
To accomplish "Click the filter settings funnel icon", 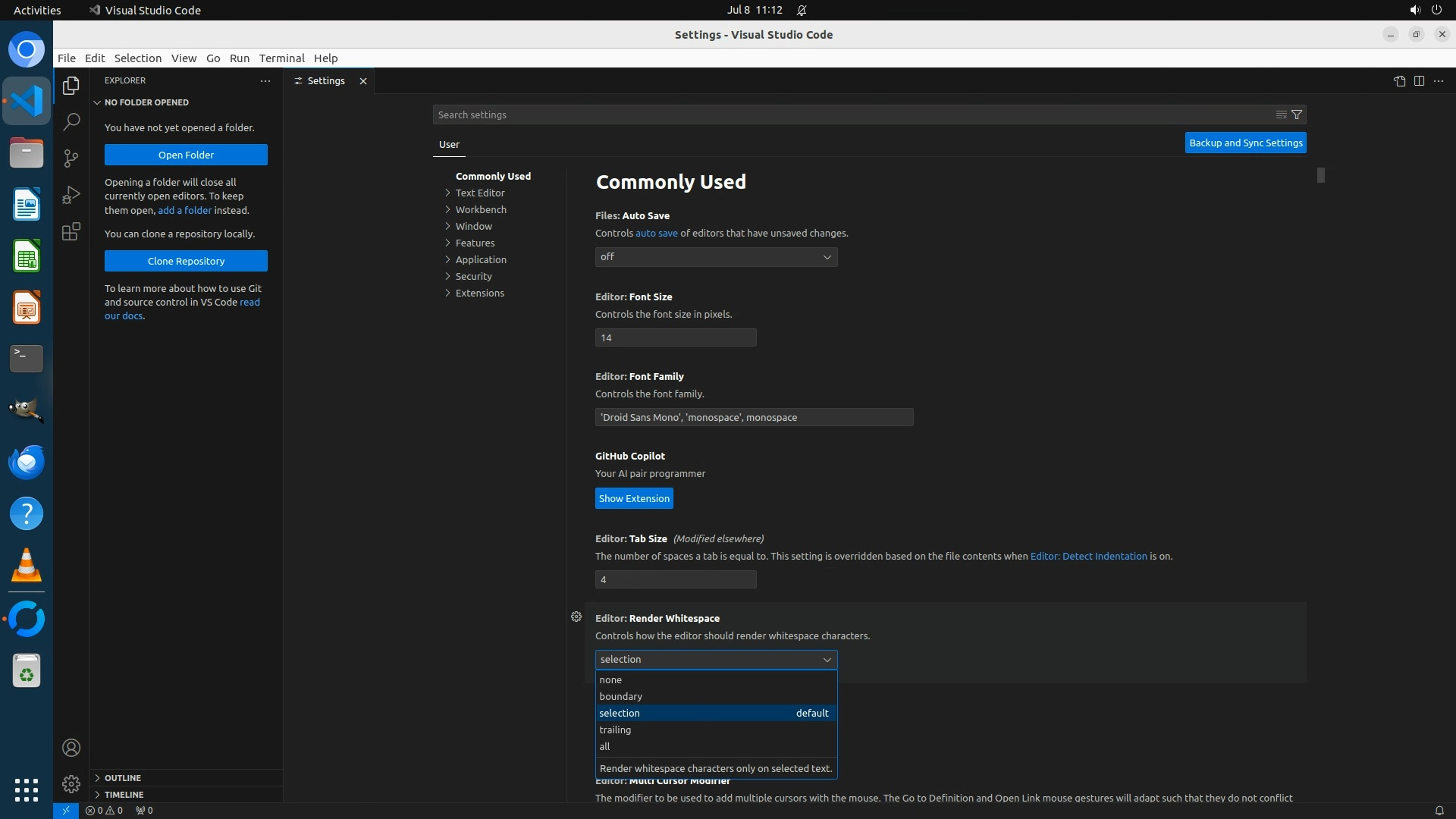I will pos(1297,115).
